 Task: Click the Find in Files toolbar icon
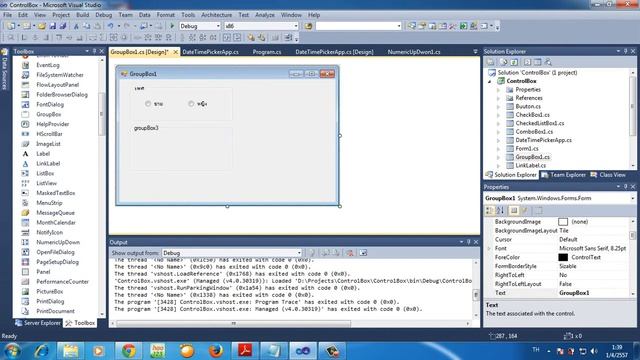(x=308, y=26)
